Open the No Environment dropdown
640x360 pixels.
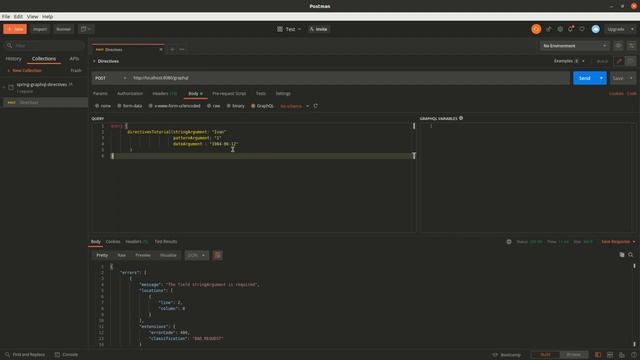coord(575,46)
